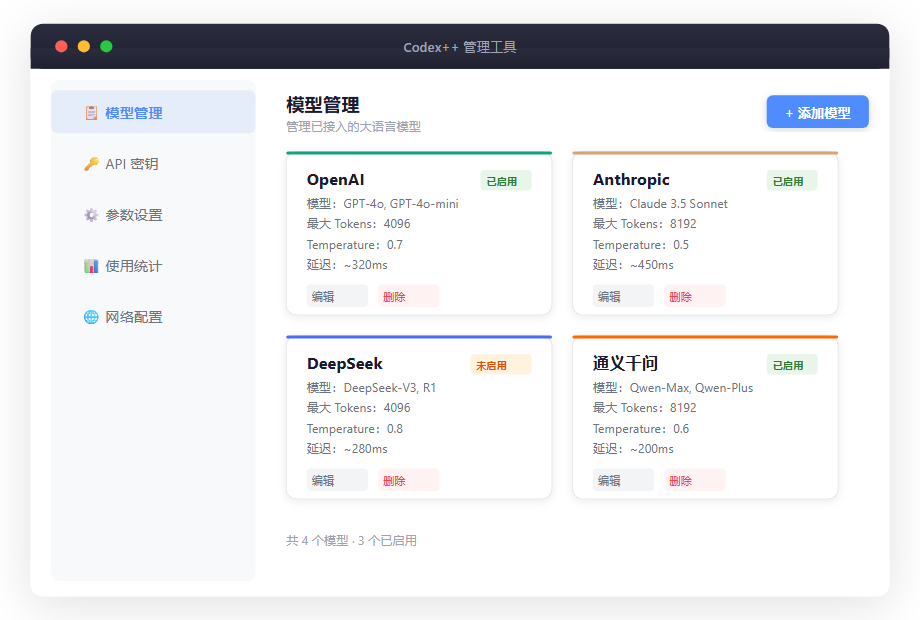This screenshot has width=920, height=620.
Task: Edit the 通义千问 model card
Action: click(x=623, y=480)
